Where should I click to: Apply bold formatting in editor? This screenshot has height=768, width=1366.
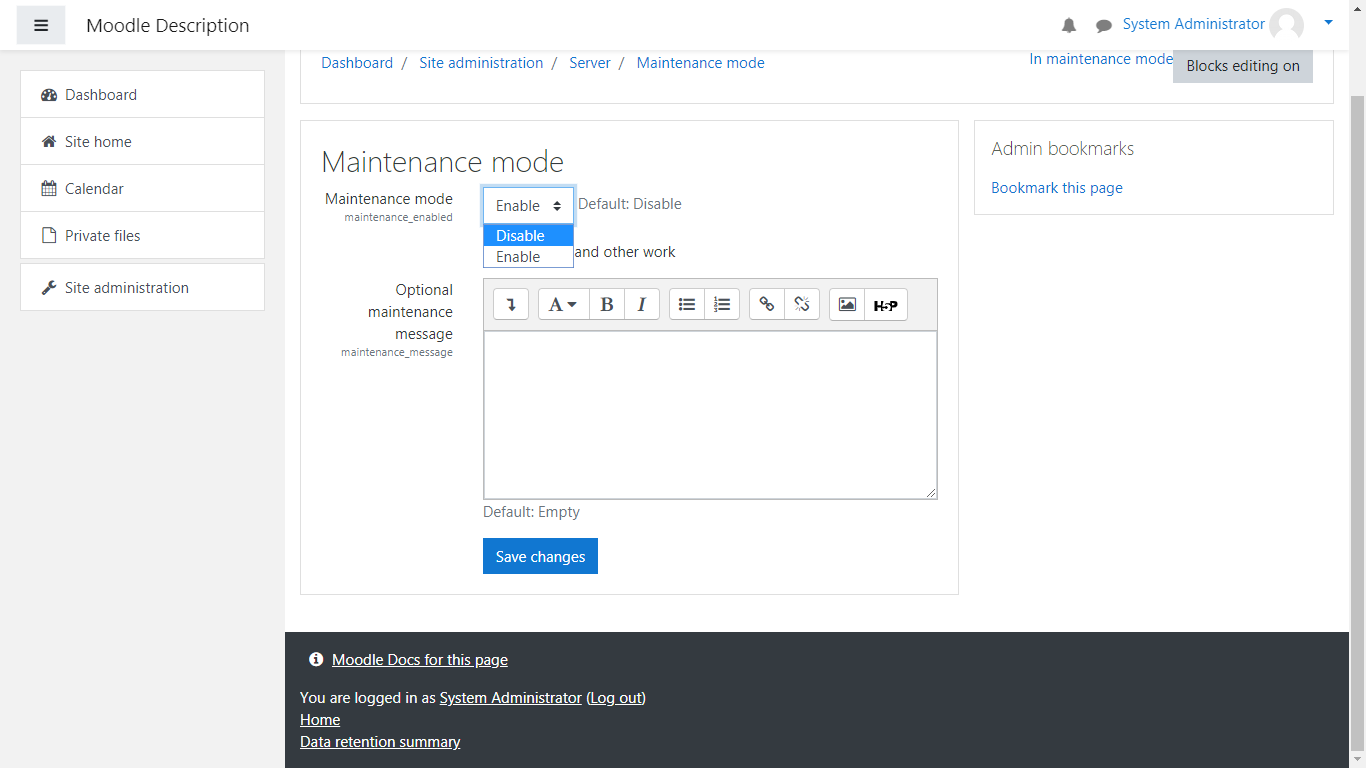point(606,305)
